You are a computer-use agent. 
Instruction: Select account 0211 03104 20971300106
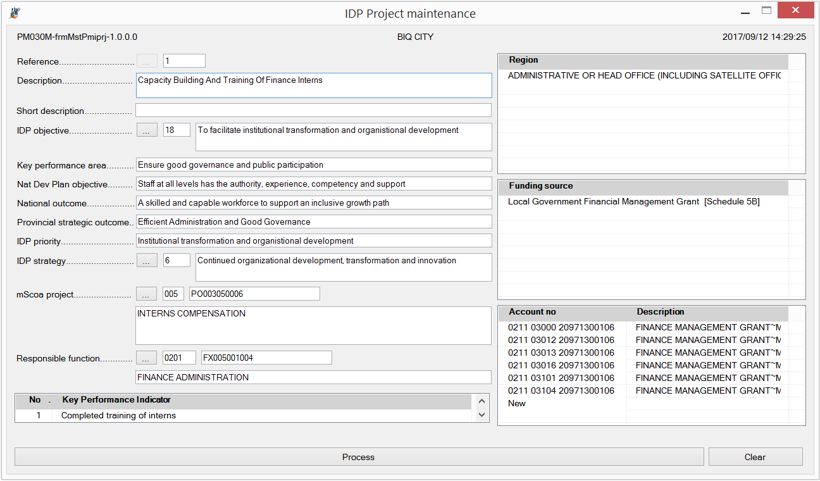[561, 391]
